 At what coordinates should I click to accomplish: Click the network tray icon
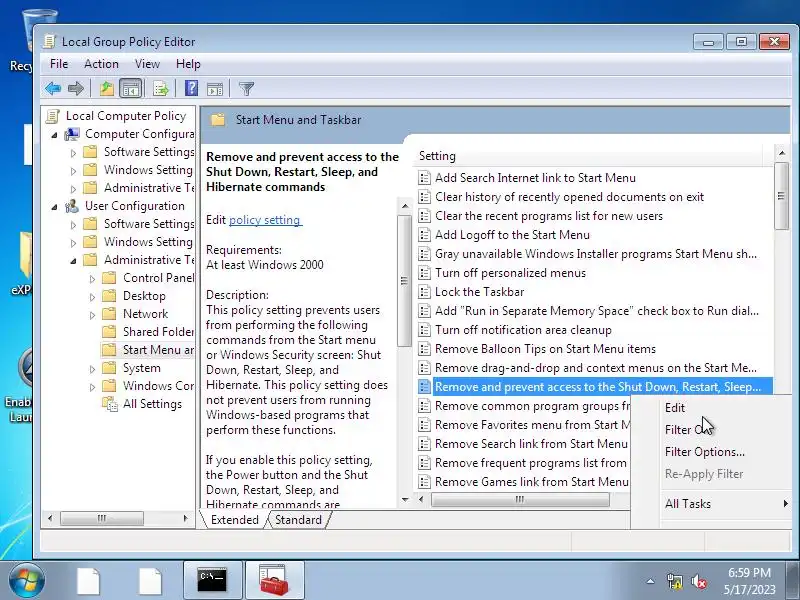674,581
